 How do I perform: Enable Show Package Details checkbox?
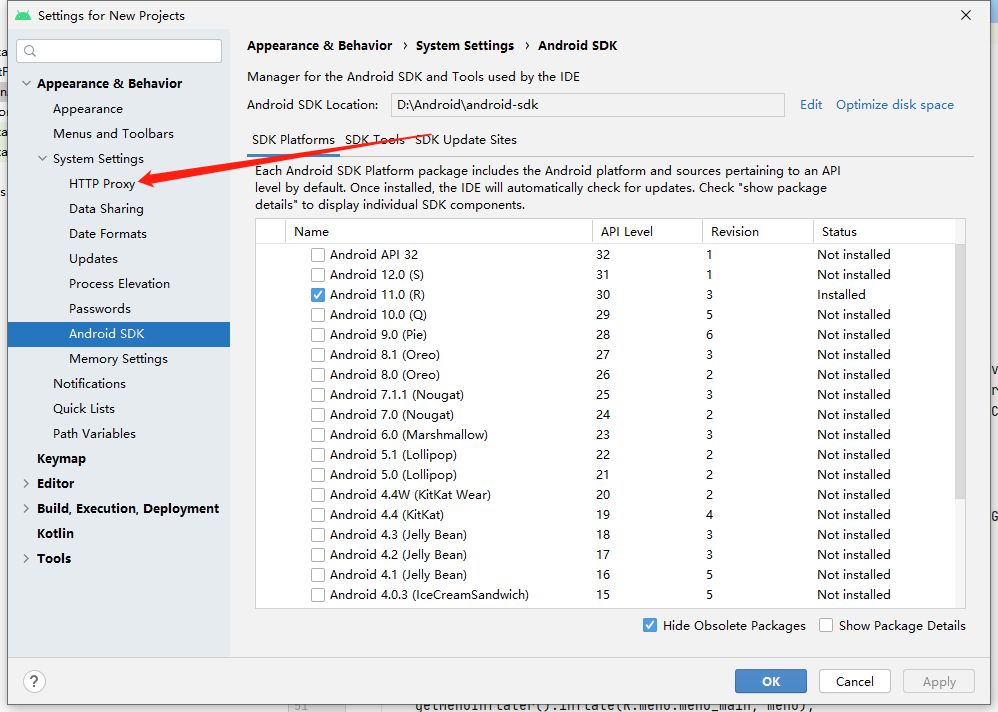[826, 625]
